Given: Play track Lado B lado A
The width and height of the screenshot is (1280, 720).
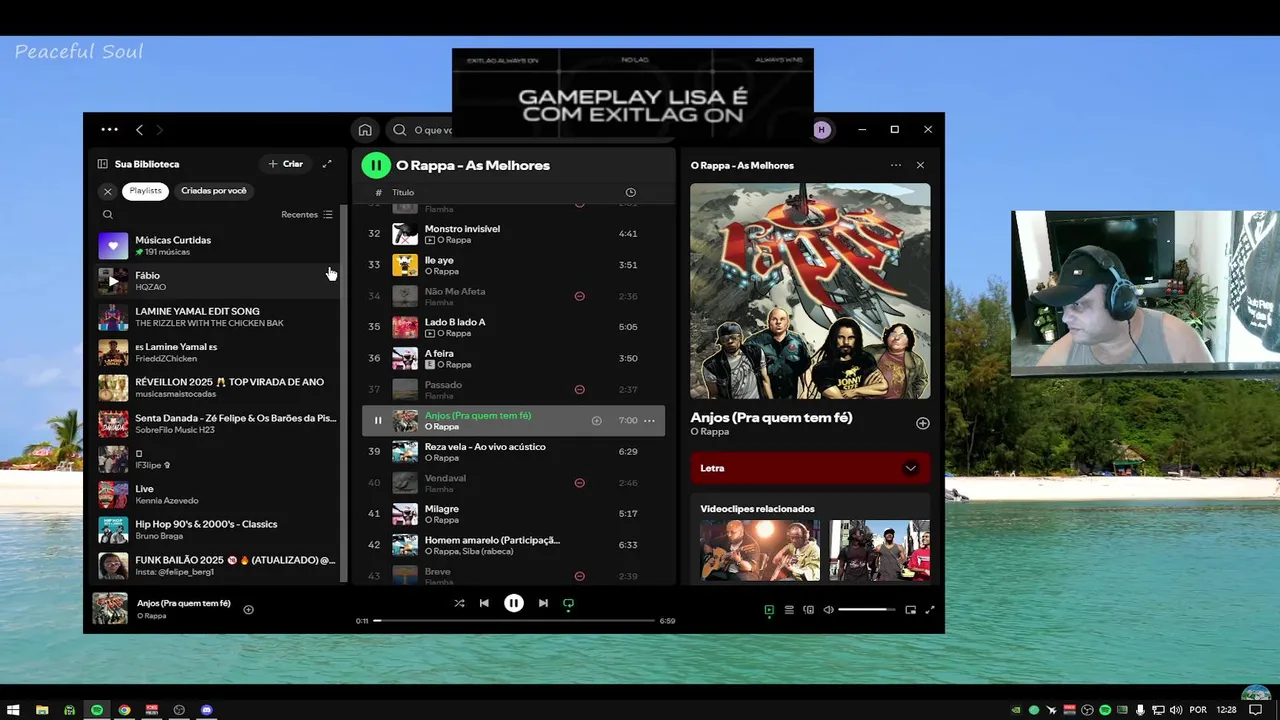Looking at the screenshot, I should (x=513, y=327).
